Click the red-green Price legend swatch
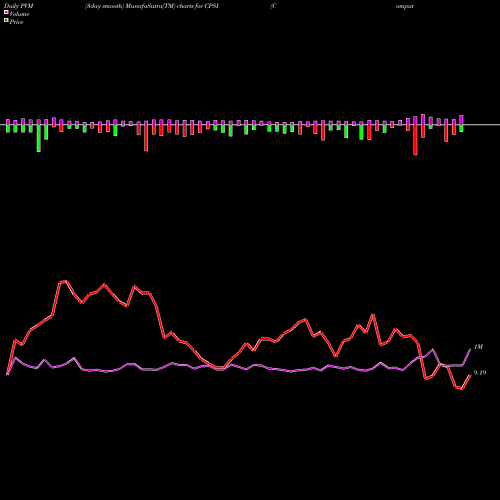Image resolution: width=500 pixels, height=500 pixels. click(x=6, y=21)
